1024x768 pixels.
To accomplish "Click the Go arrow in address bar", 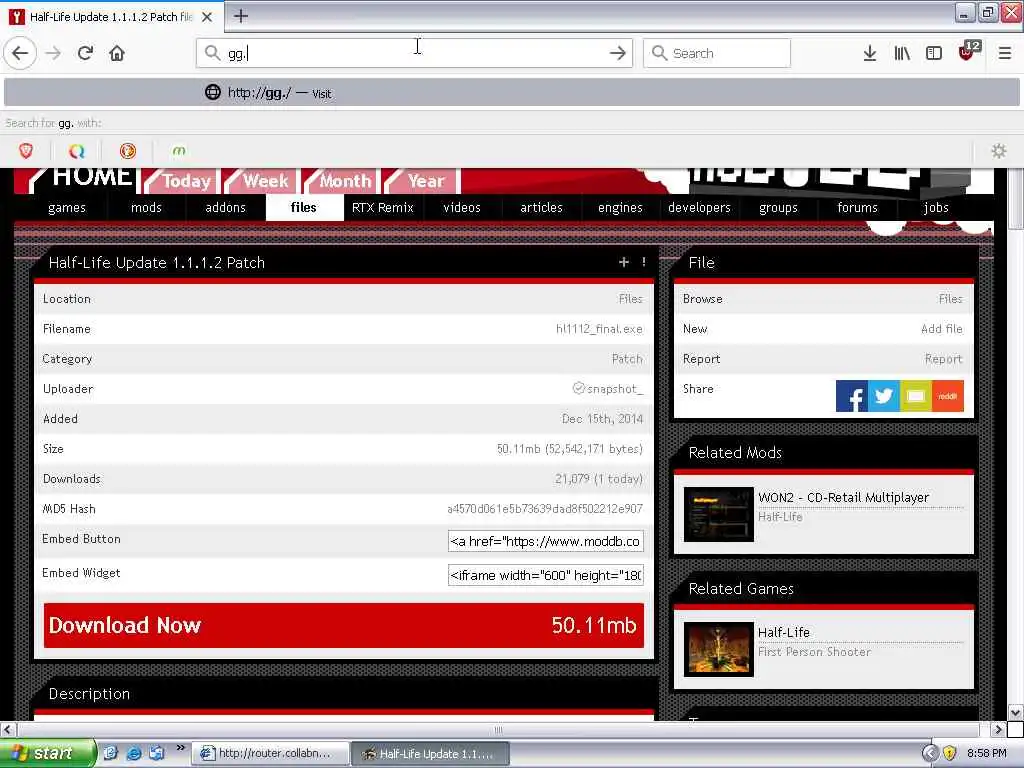I will coord(617,53).
